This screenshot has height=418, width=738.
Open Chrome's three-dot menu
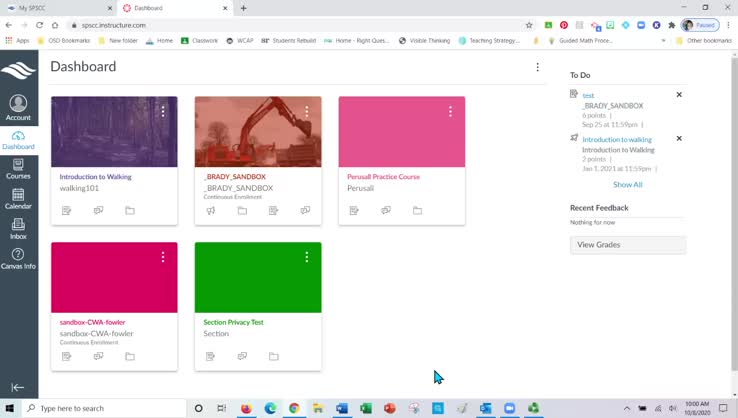(x=728, y=25)
